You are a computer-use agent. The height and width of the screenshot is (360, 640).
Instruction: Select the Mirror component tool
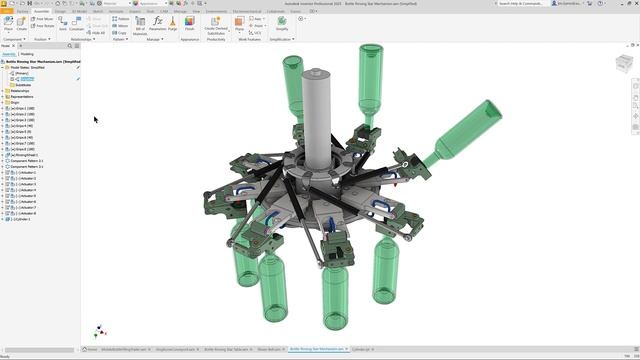click(120, 26)
